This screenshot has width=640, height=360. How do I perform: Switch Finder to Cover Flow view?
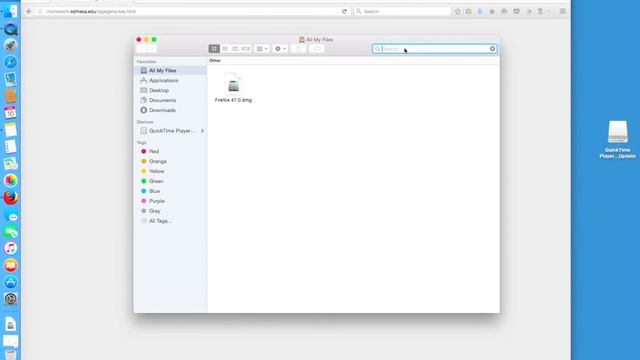point(246,49)
